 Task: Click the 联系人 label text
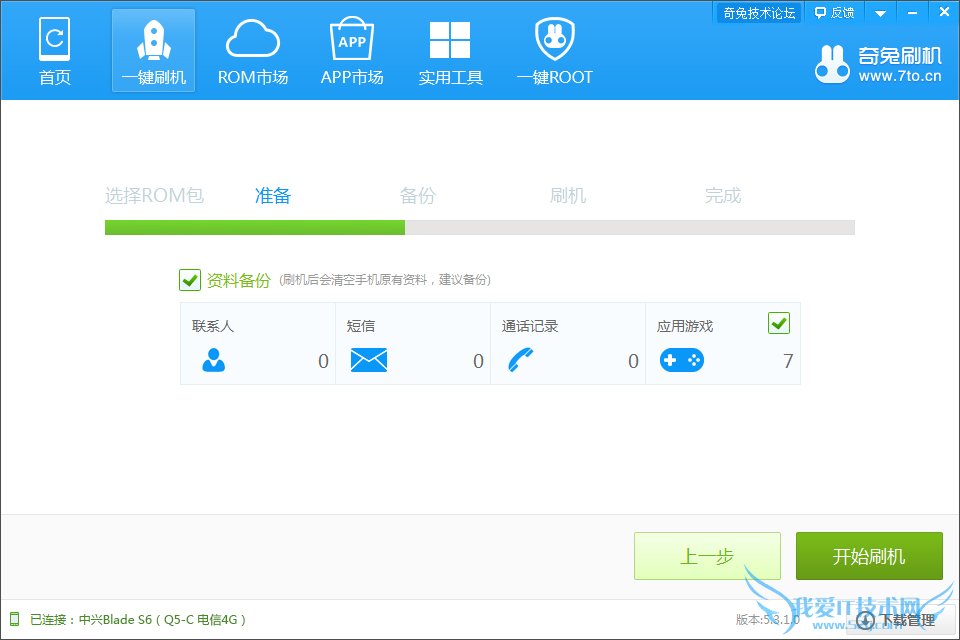click(x=212, y=326)
